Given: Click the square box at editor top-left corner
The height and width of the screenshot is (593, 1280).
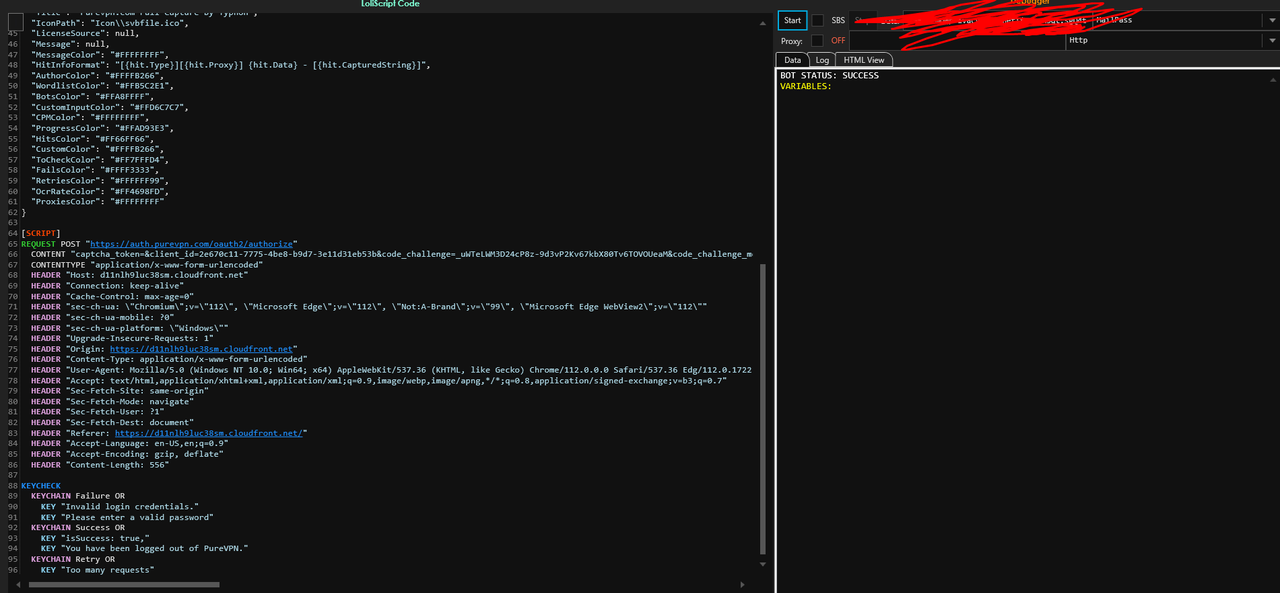Looking at the screenshot, I should point(15,21).
